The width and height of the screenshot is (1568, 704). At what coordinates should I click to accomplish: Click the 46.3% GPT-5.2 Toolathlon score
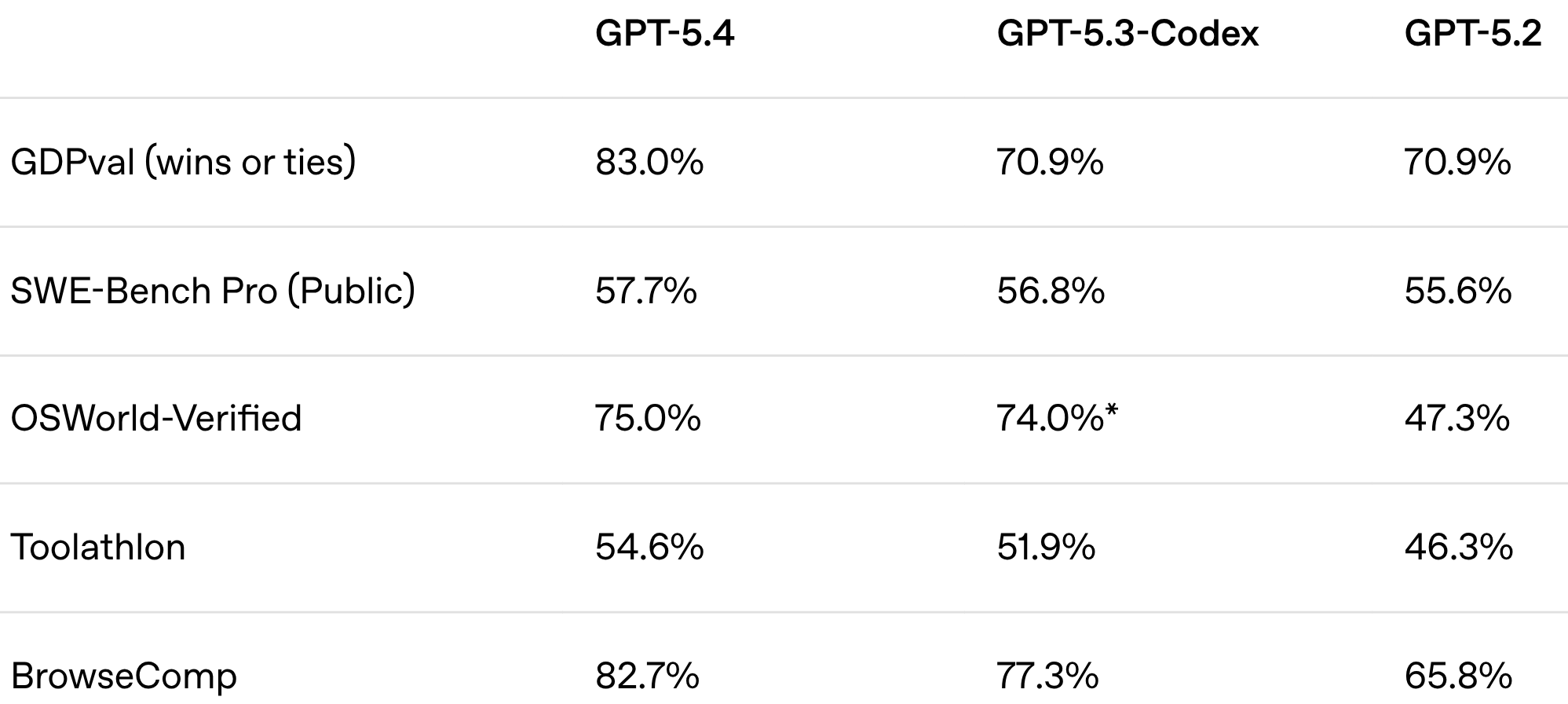click(x=1458, y=547)
